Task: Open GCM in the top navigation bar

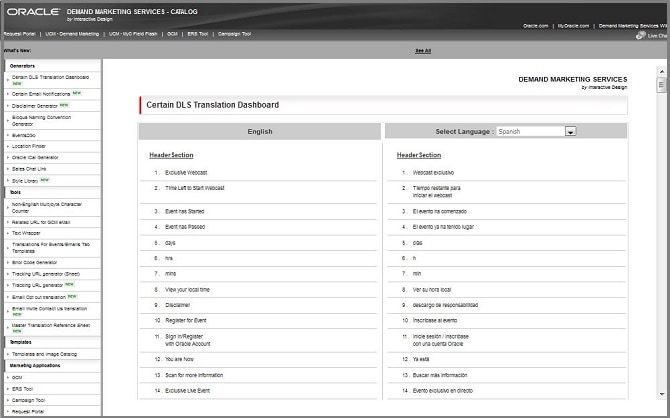Action: coord(172,34)
